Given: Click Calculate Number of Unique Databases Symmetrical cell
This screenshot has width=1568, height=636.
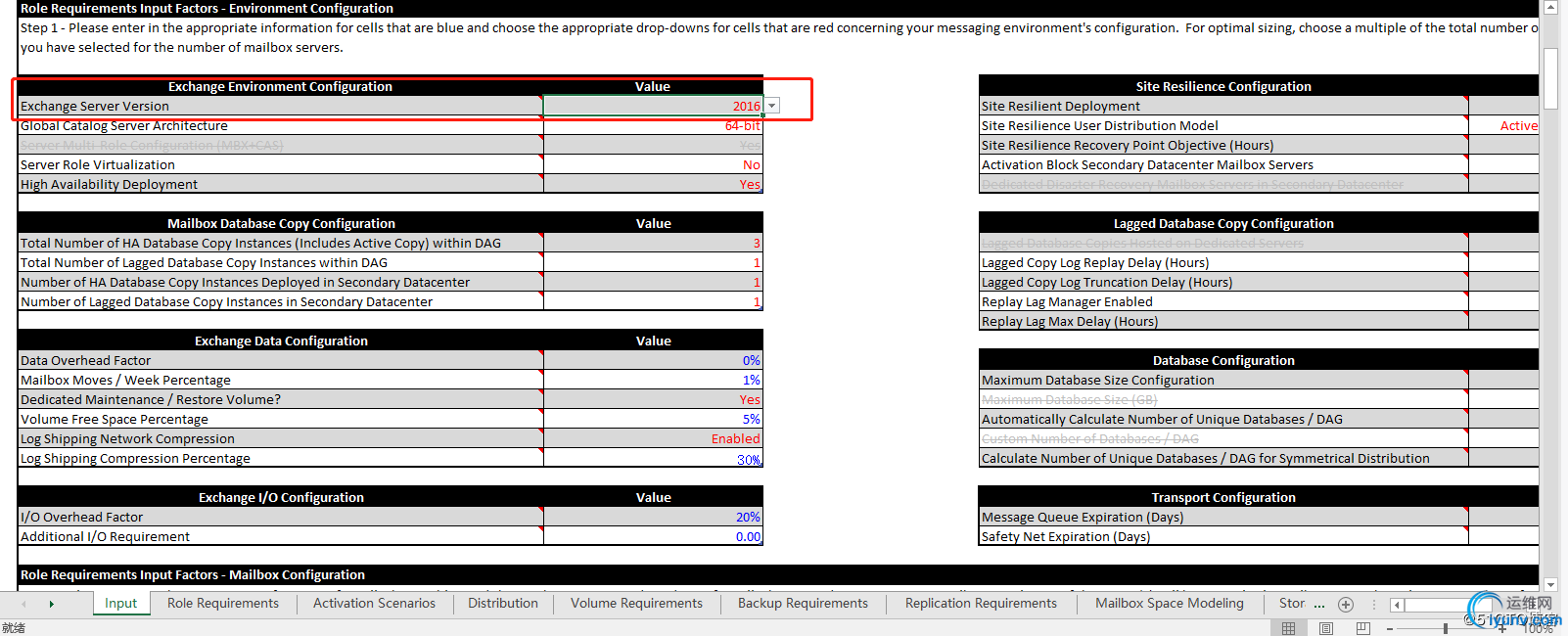Looking at the screenshot, I should pyautogui.click(x=1223, y=458).
